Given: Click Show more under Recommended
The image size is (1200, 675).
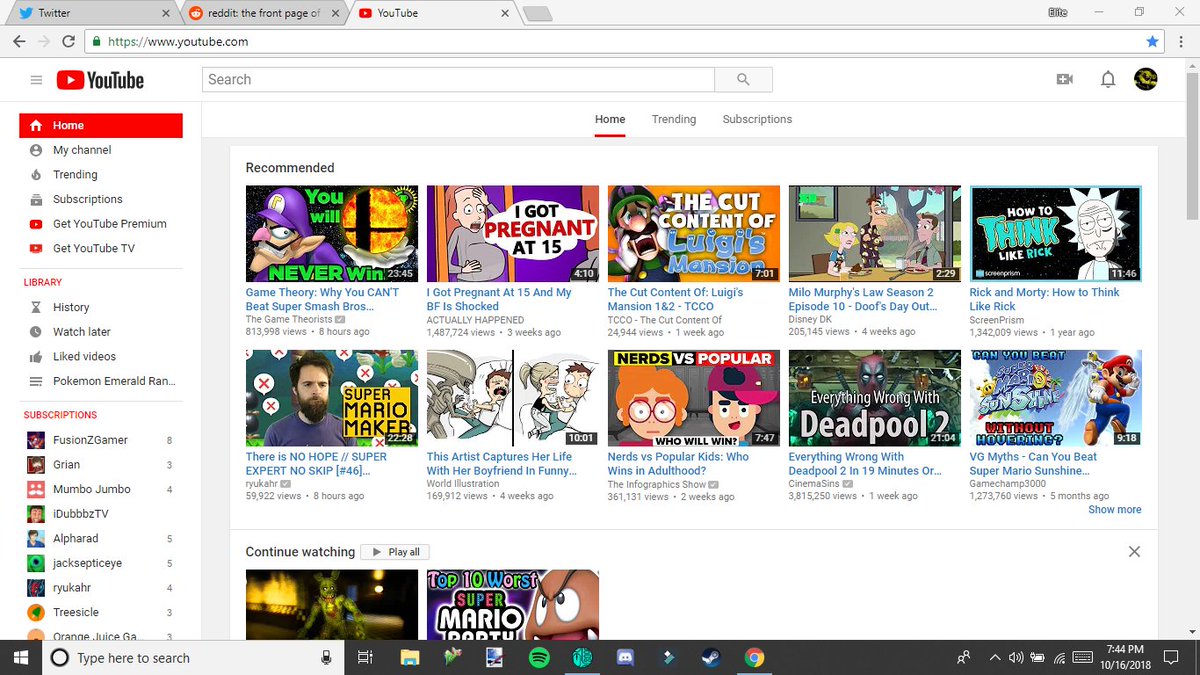Looking at the screenshot, I should (1115, 509).
